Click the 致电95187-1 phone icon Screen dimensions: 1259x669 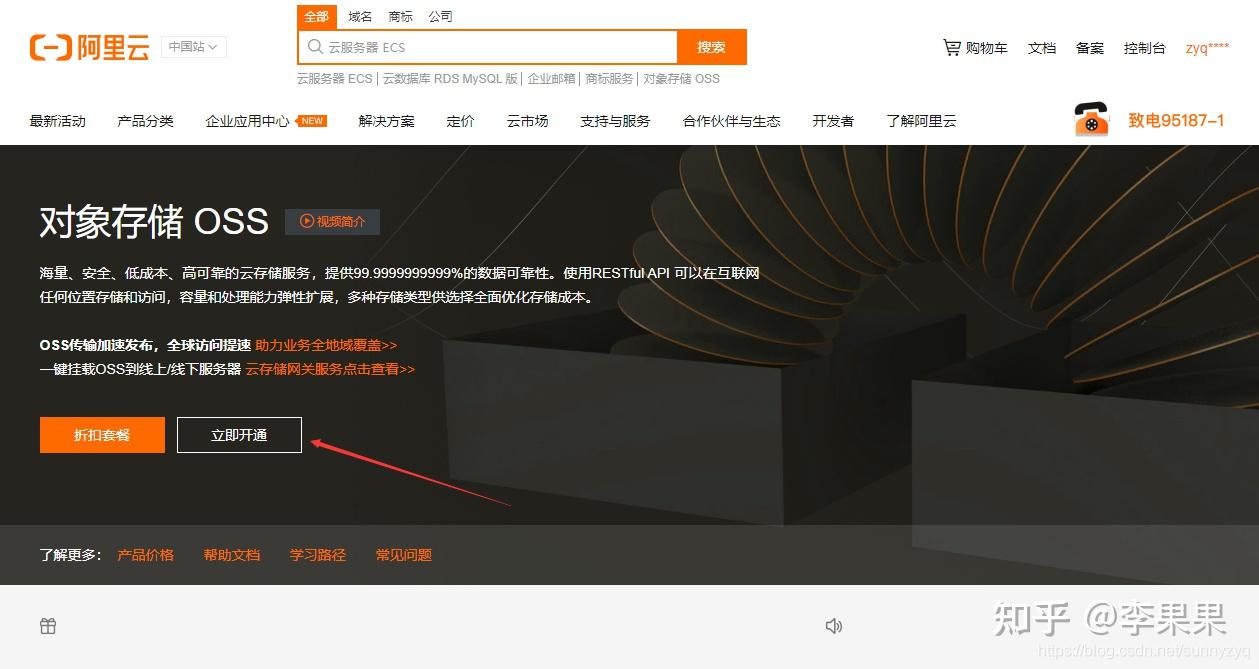coord(1090,120)
